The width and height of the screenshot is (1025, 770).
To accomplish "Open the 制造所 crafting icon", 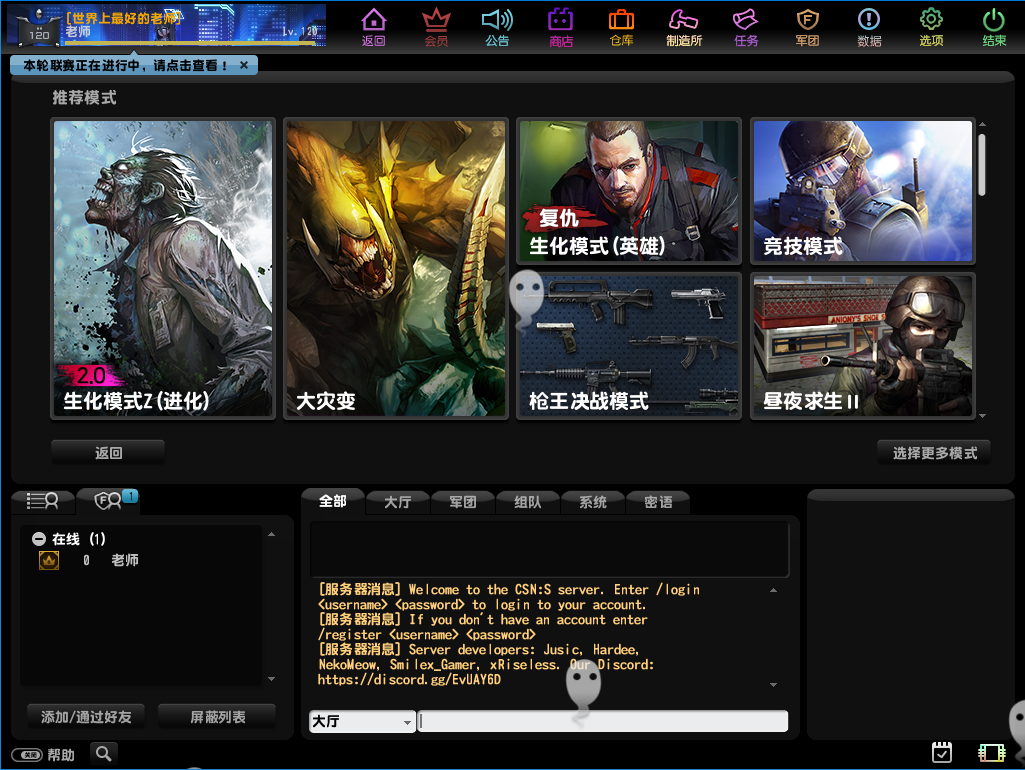I will 684,27.
